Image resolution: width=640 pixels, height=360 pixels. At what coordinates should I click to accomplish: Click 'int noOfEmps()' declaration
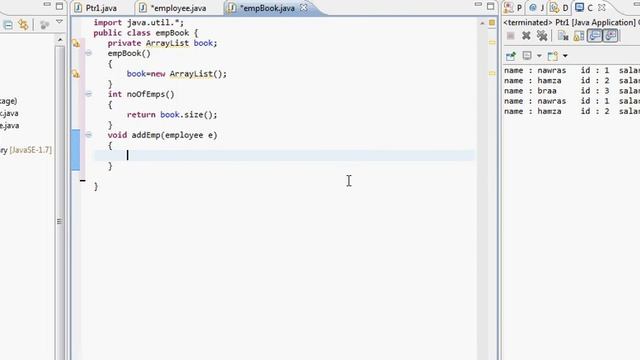[141, 94]
